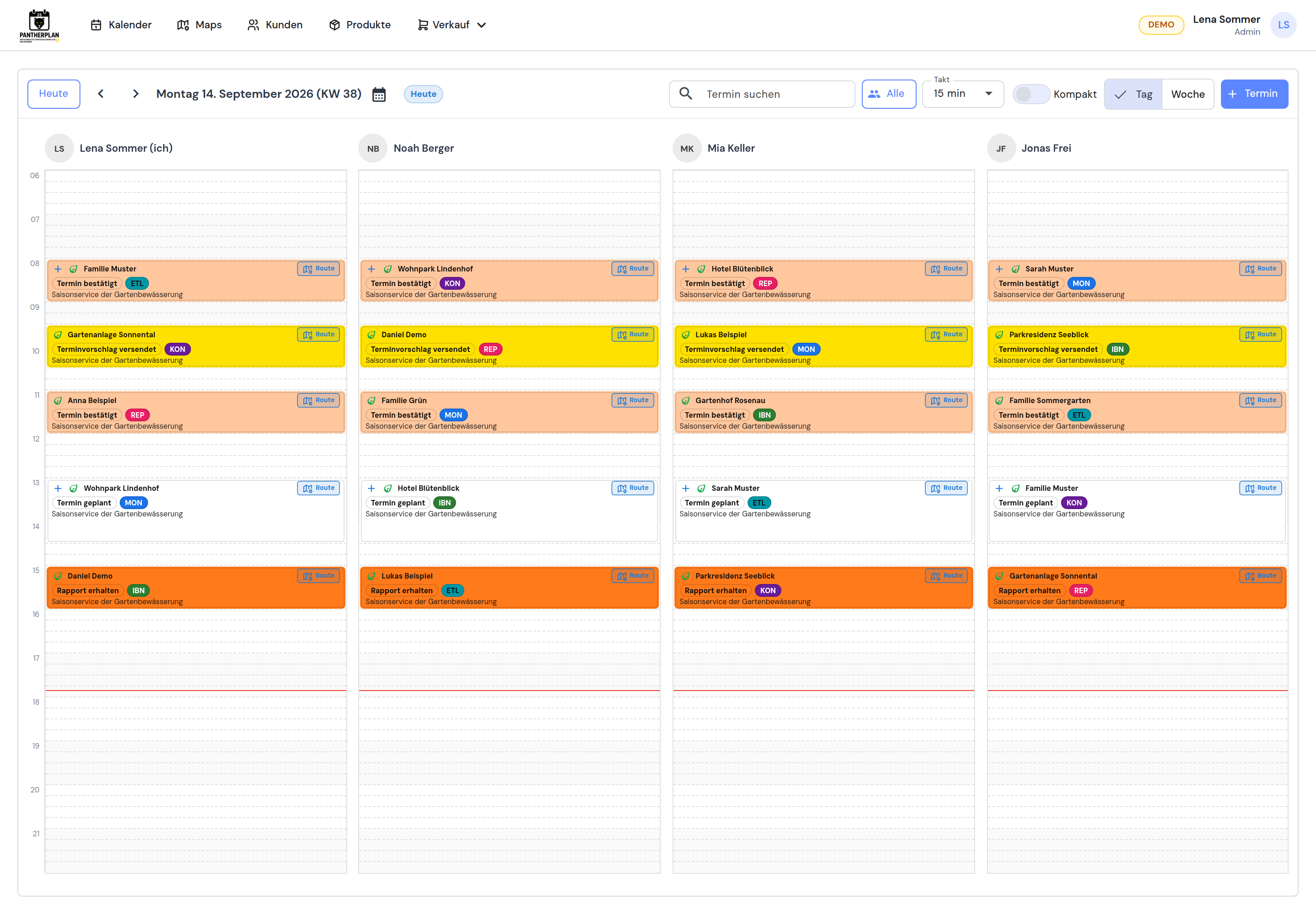Viewport: 1316px width, 914px height.
Task: Expand the Verkauf menu
Action: coord(452,25)
